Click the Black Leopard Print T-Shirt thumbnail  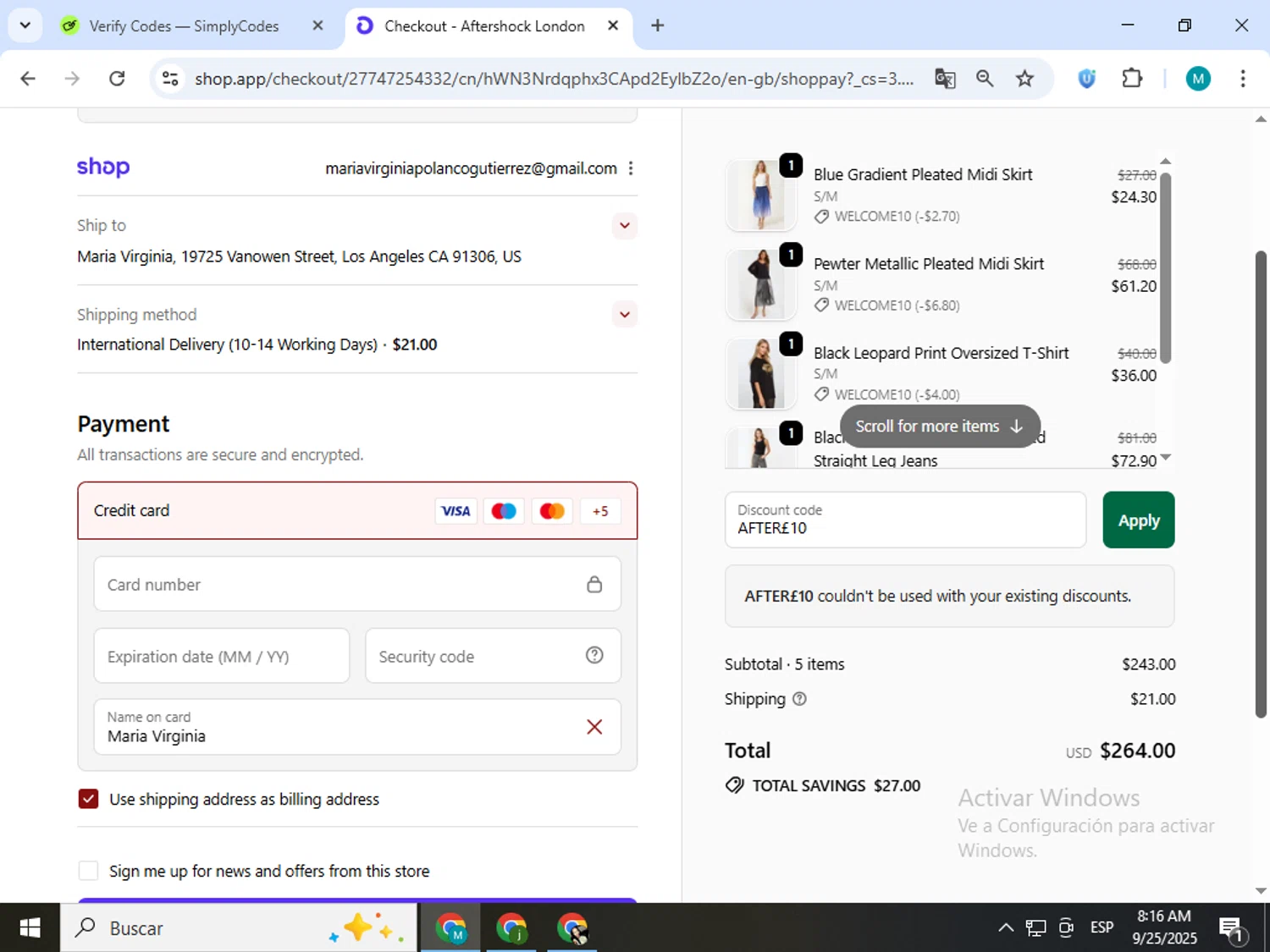[760, 373]
